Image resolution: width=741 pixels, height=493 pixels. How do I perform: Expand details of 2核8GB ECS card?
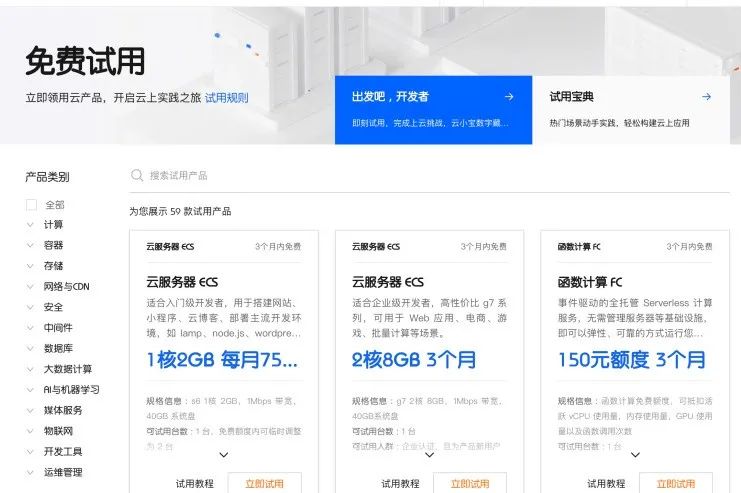point(430,455)
